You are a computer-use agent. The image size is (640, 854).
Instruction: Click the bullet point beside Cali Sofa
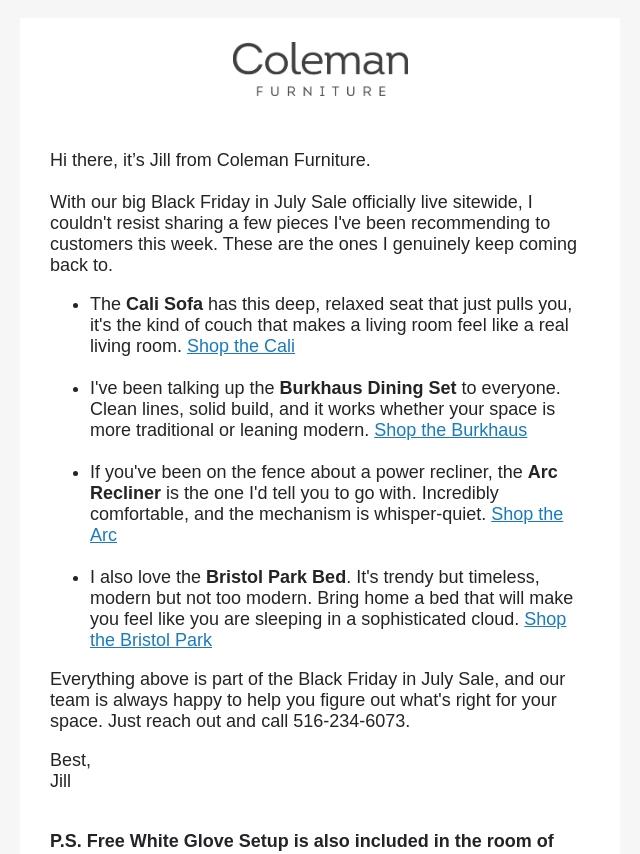(76, 305)
